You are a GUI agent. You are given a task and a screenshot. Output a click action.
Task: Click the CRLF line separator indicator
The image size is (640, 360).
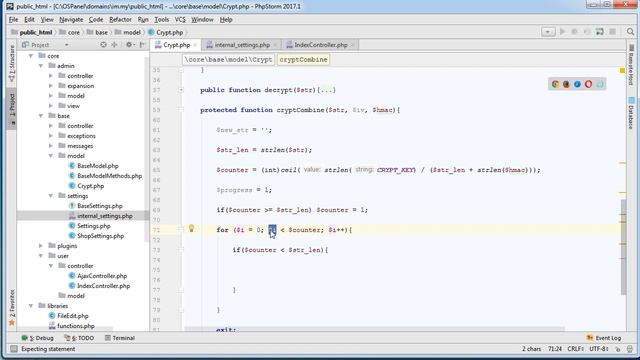click(x=576, y=349)
